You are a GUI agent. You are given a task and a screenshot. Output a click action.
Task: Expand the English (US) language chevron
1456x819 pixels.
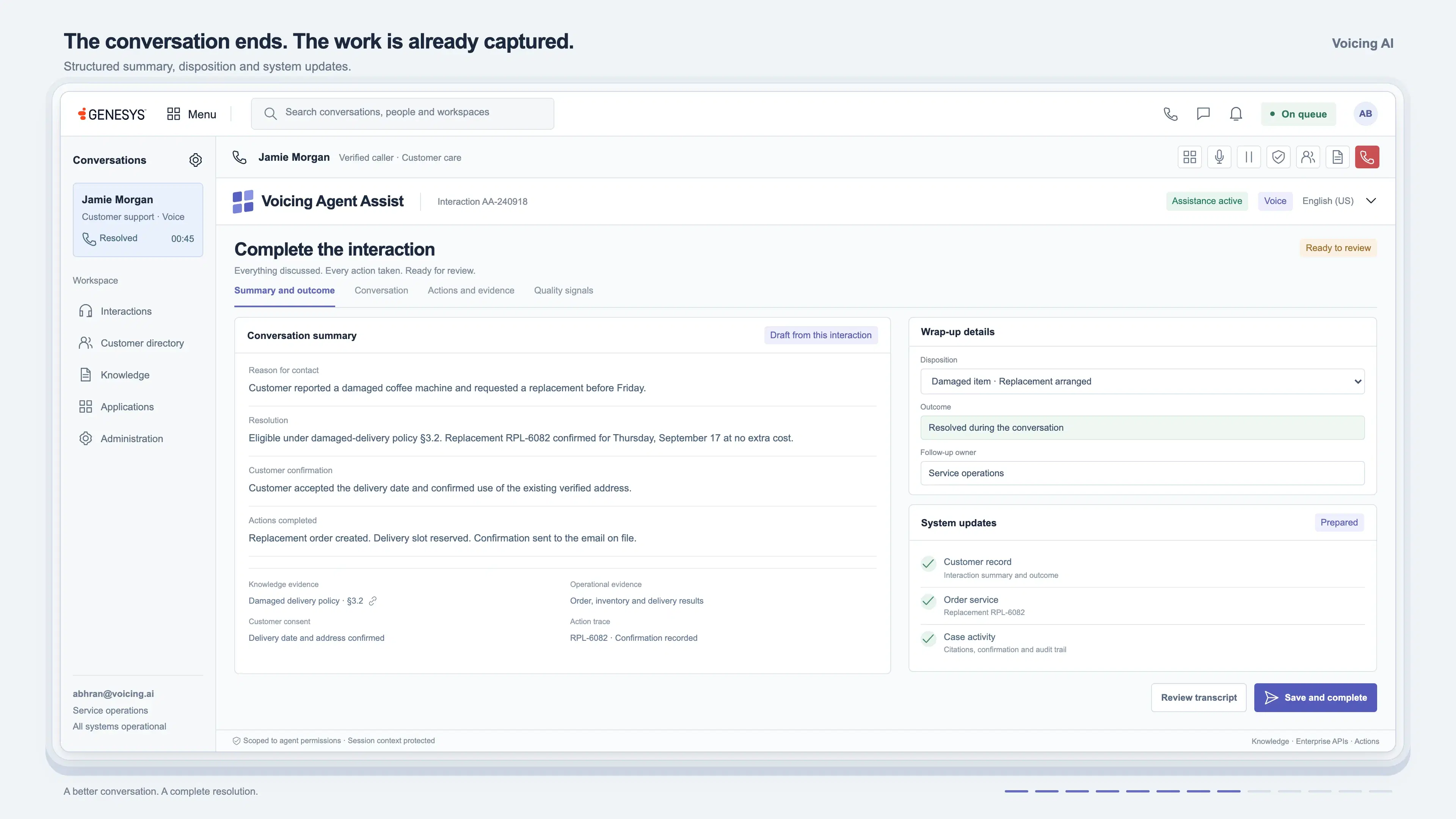1371,201
